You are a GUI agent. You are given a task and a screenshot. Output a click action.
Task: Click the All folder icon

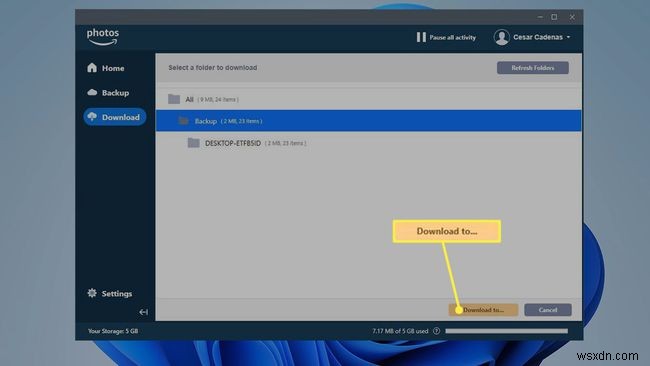pos(174,99)
